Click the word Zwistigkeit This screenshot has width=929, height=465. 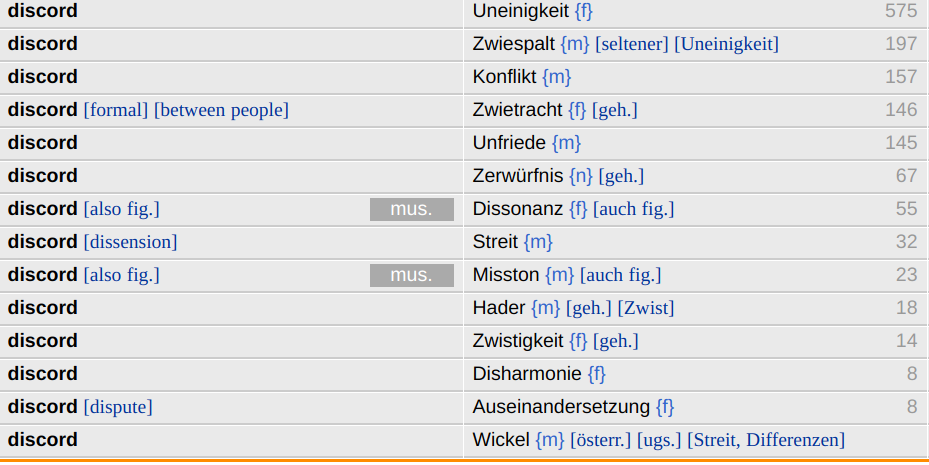518,341
